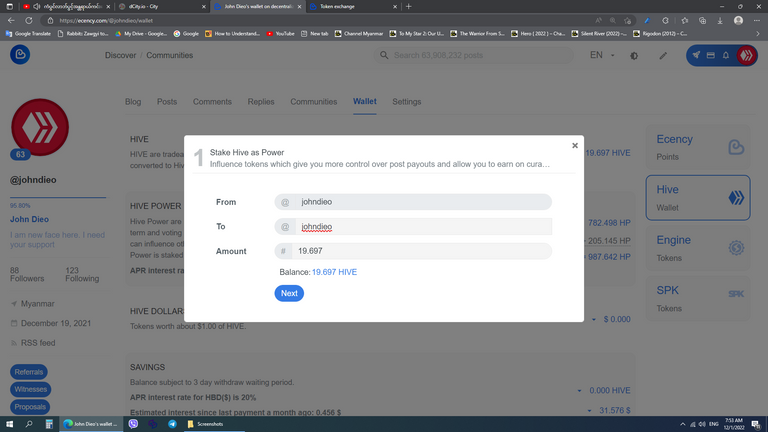Open the Settings tab
This screenshot has height=432, width=768.
point(407,102)
